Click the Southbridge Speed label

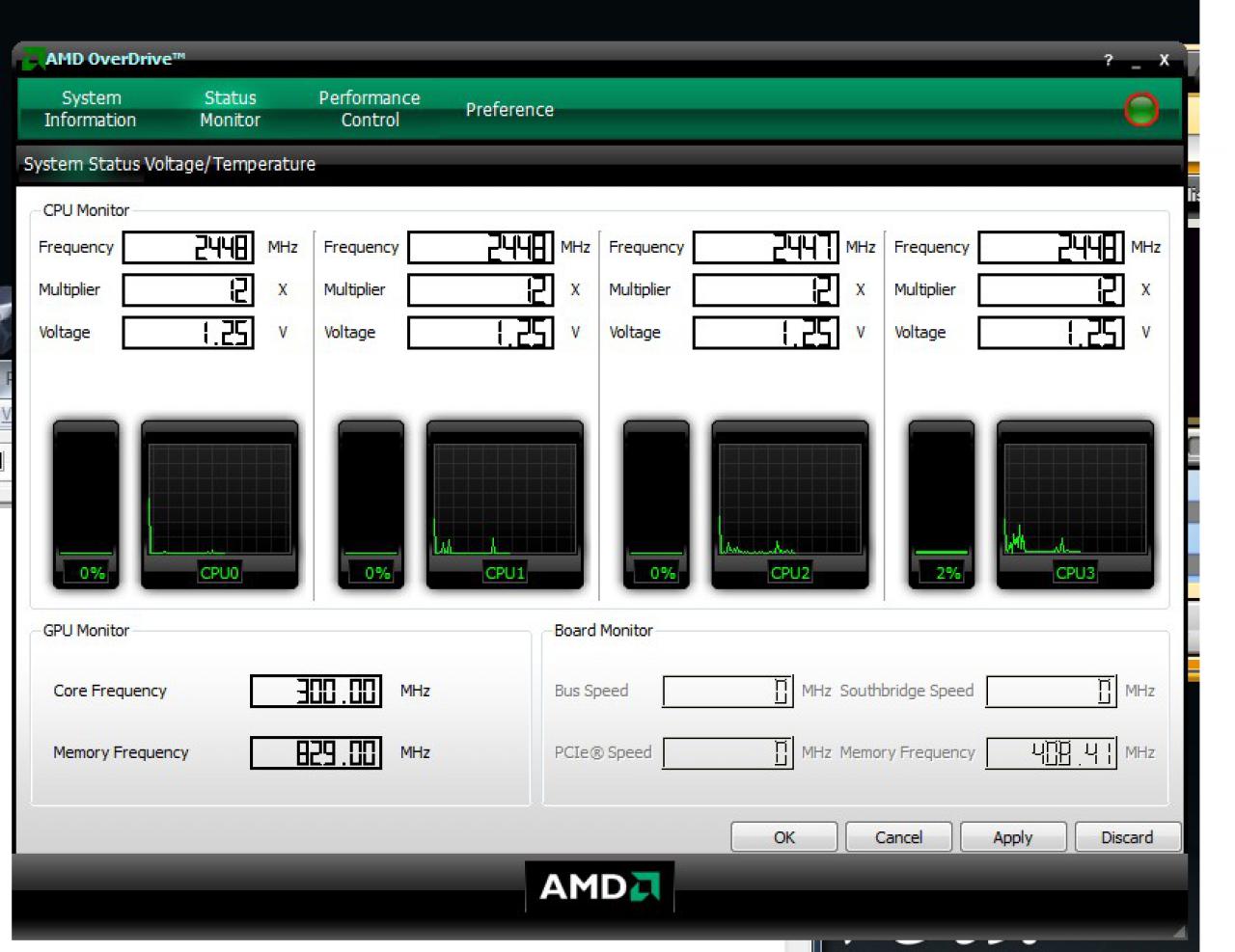pos(907,691)
